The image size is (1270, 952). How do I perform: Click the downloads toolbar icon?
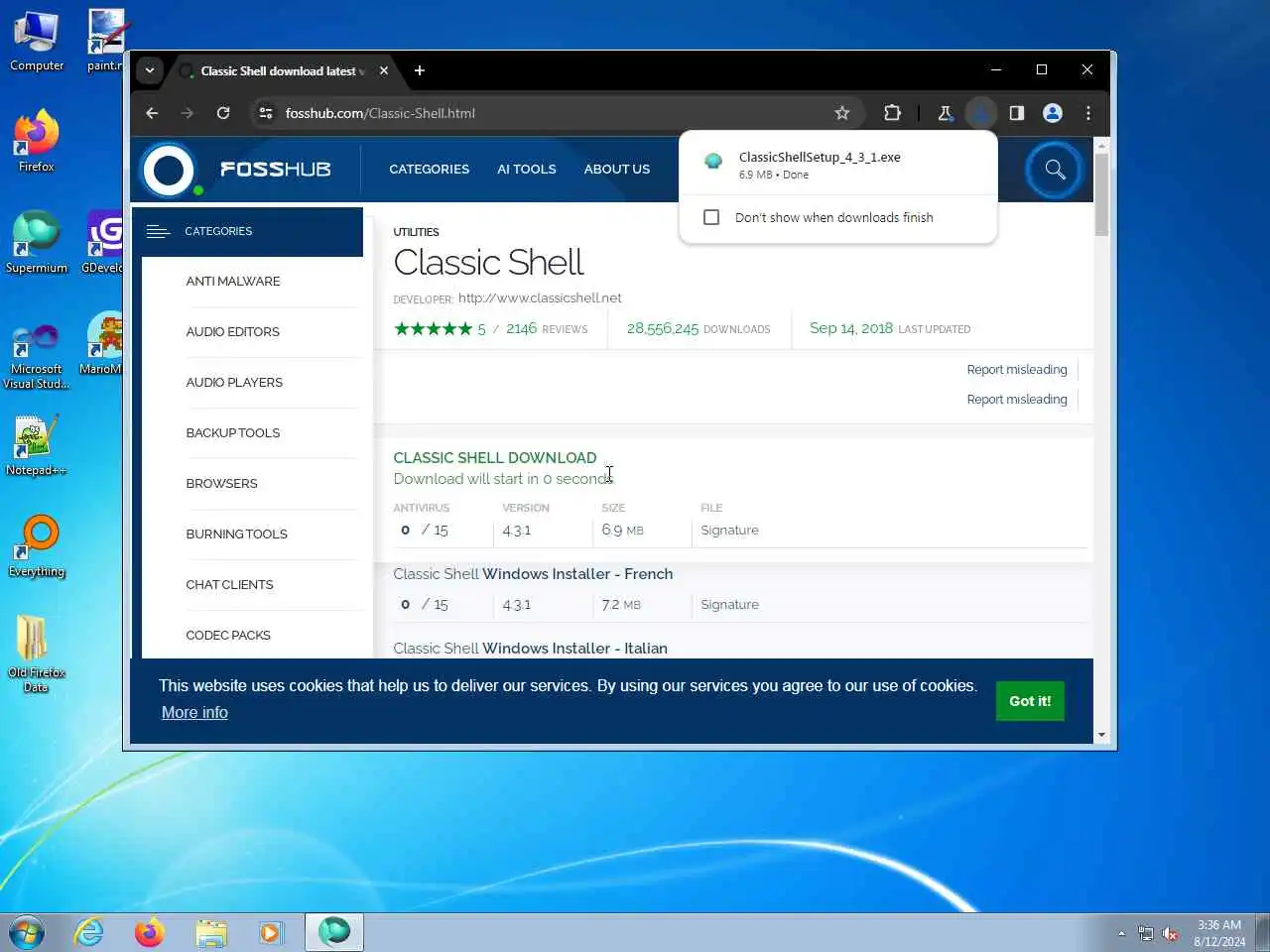pyautogui.click(x=980, y=113)
